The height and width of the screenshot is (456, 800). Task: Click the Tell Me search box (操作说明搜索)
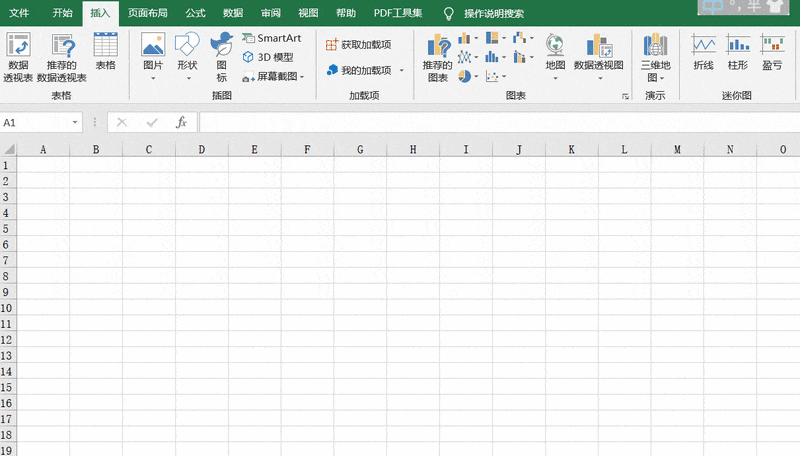point(493,13)
